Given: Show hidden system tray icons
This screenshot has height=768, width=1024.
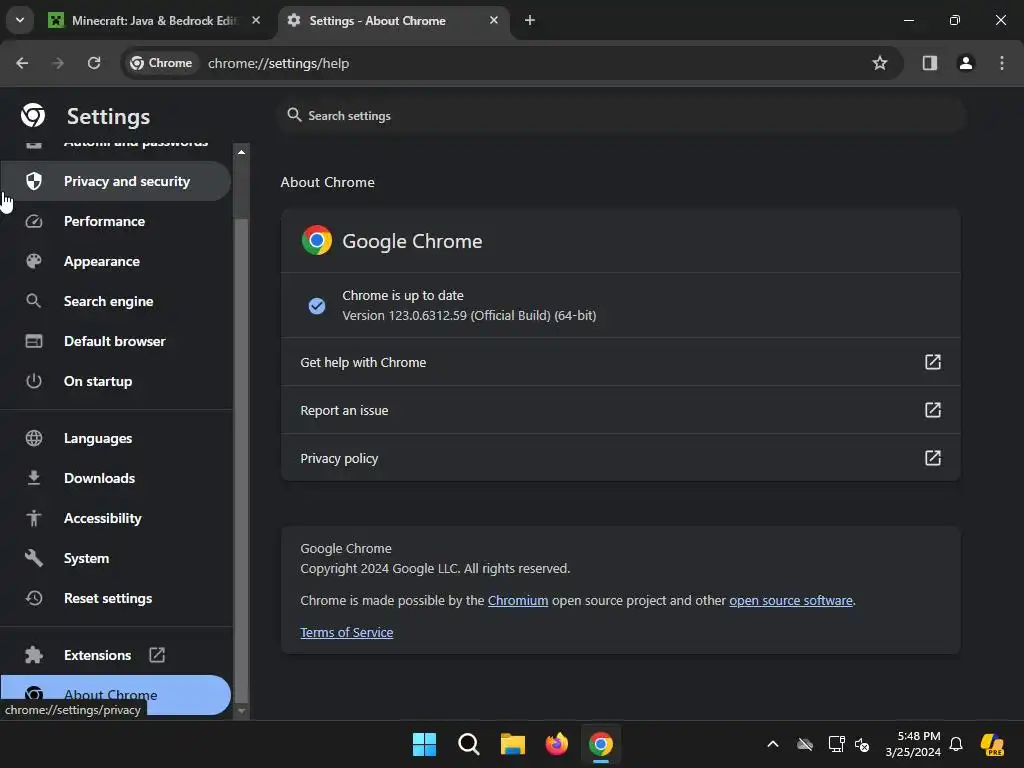Looking at the screenshot, I should tap(773, 744).
